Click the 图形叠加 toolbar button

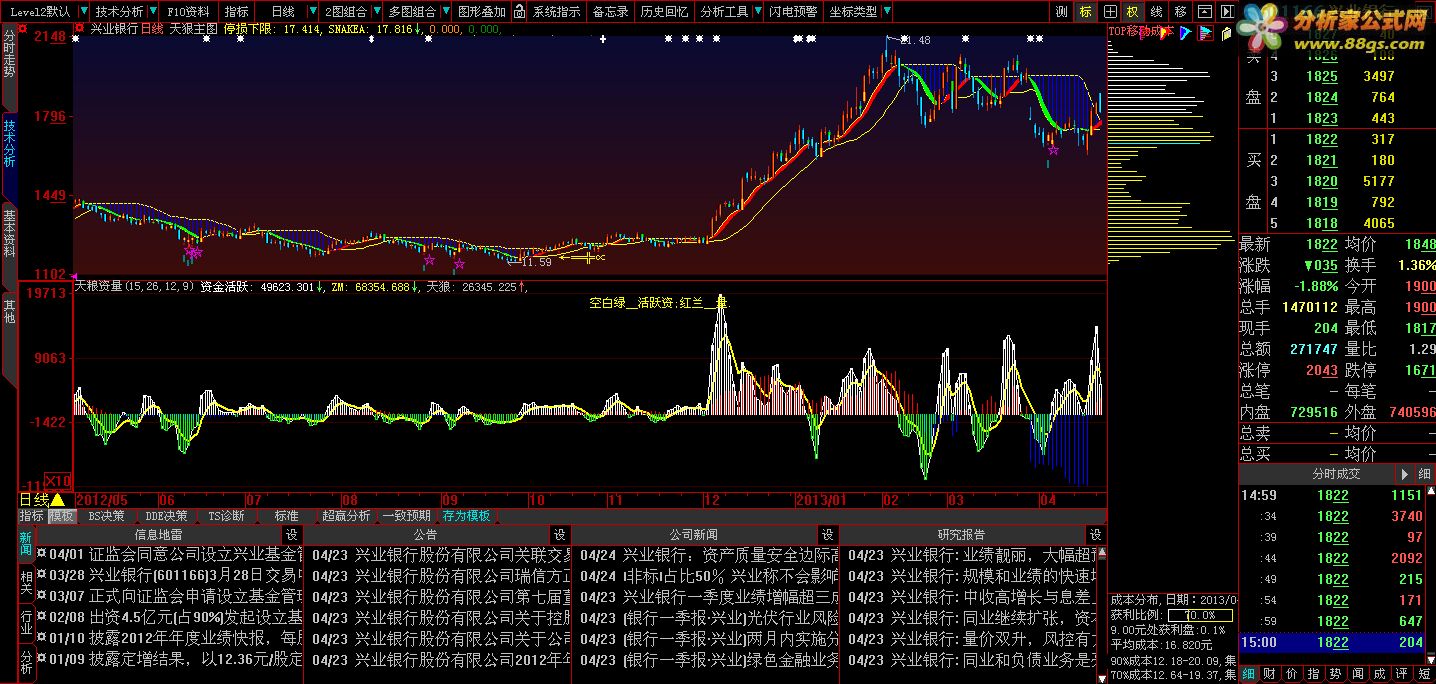coord(482,12)
